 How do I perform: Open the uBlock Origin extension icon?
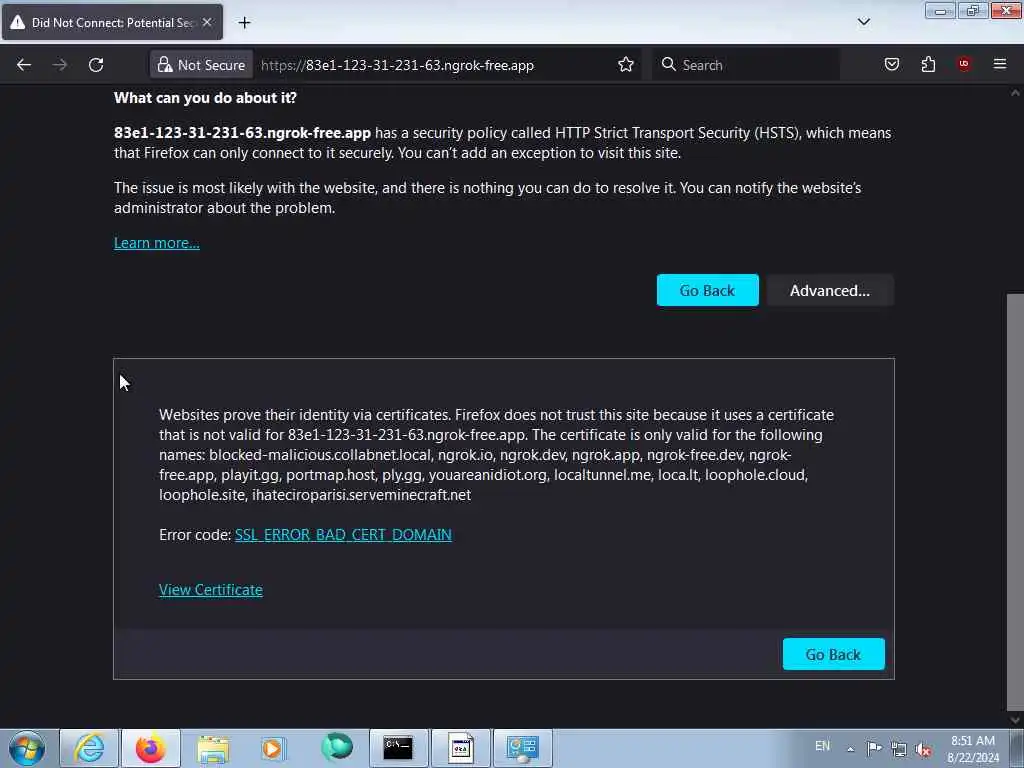coord(964,64)
